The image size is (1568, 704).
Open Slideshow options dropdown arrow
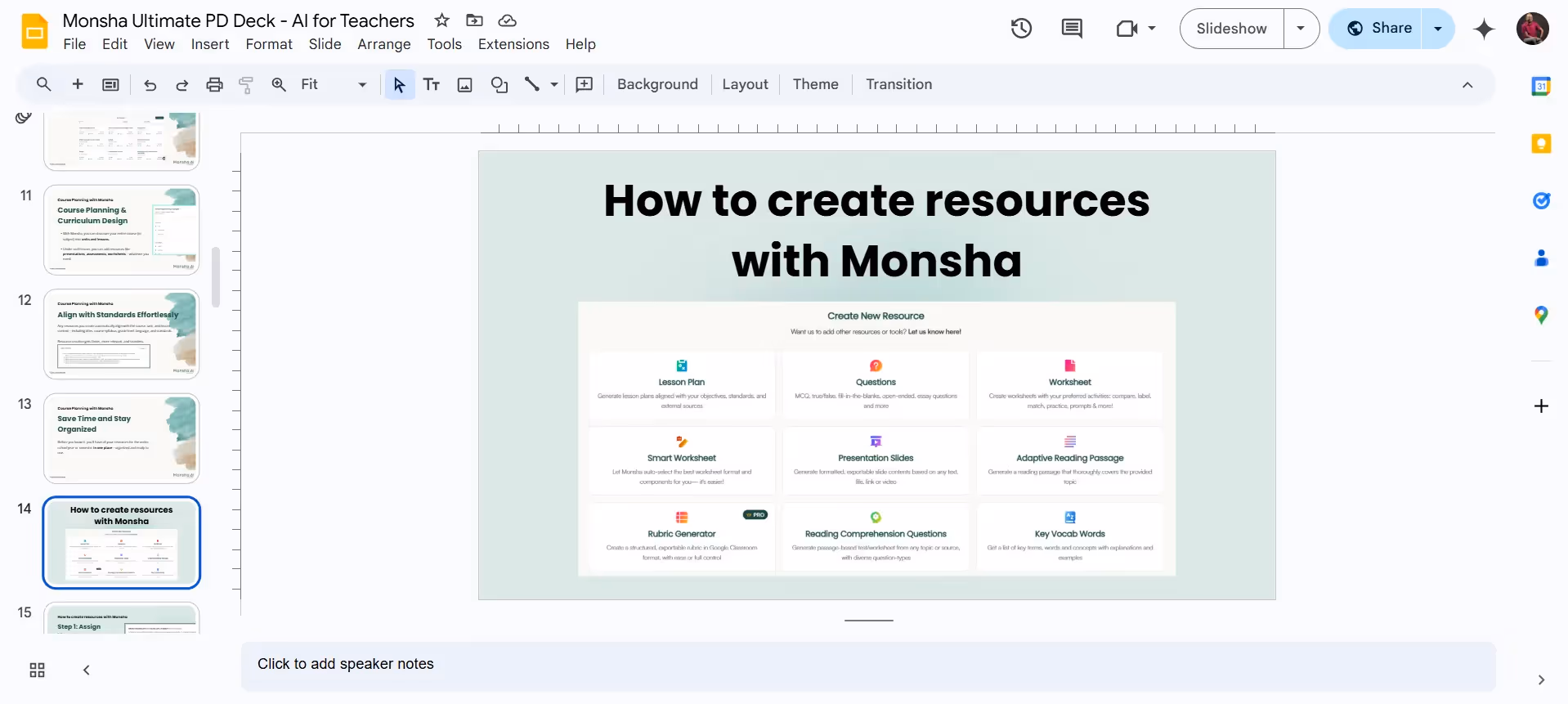(x=1301, y=29)
